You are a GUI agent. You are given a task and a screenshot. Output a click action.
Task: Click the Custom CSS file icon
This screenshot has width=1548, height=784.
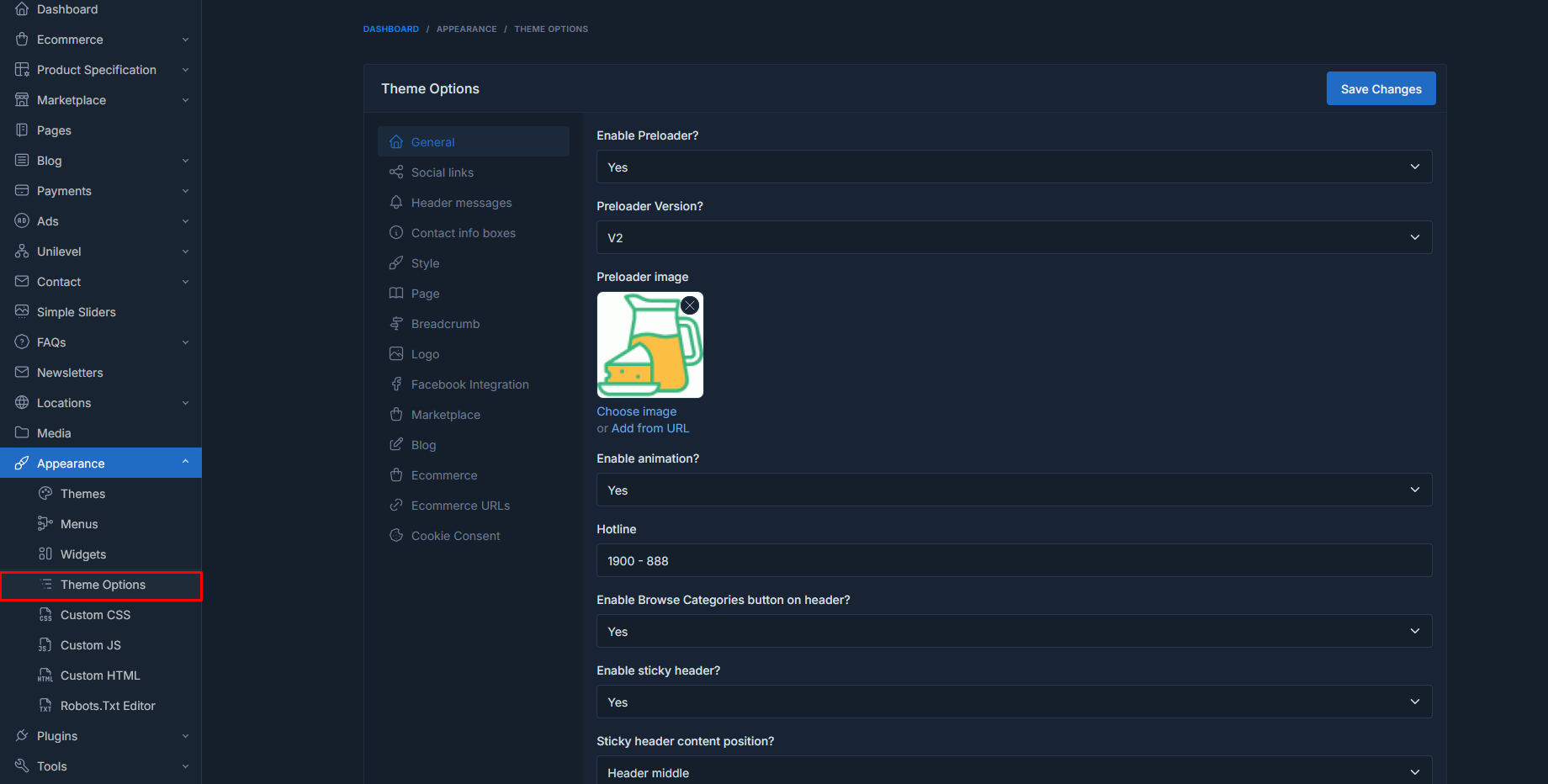pos(45,615)
